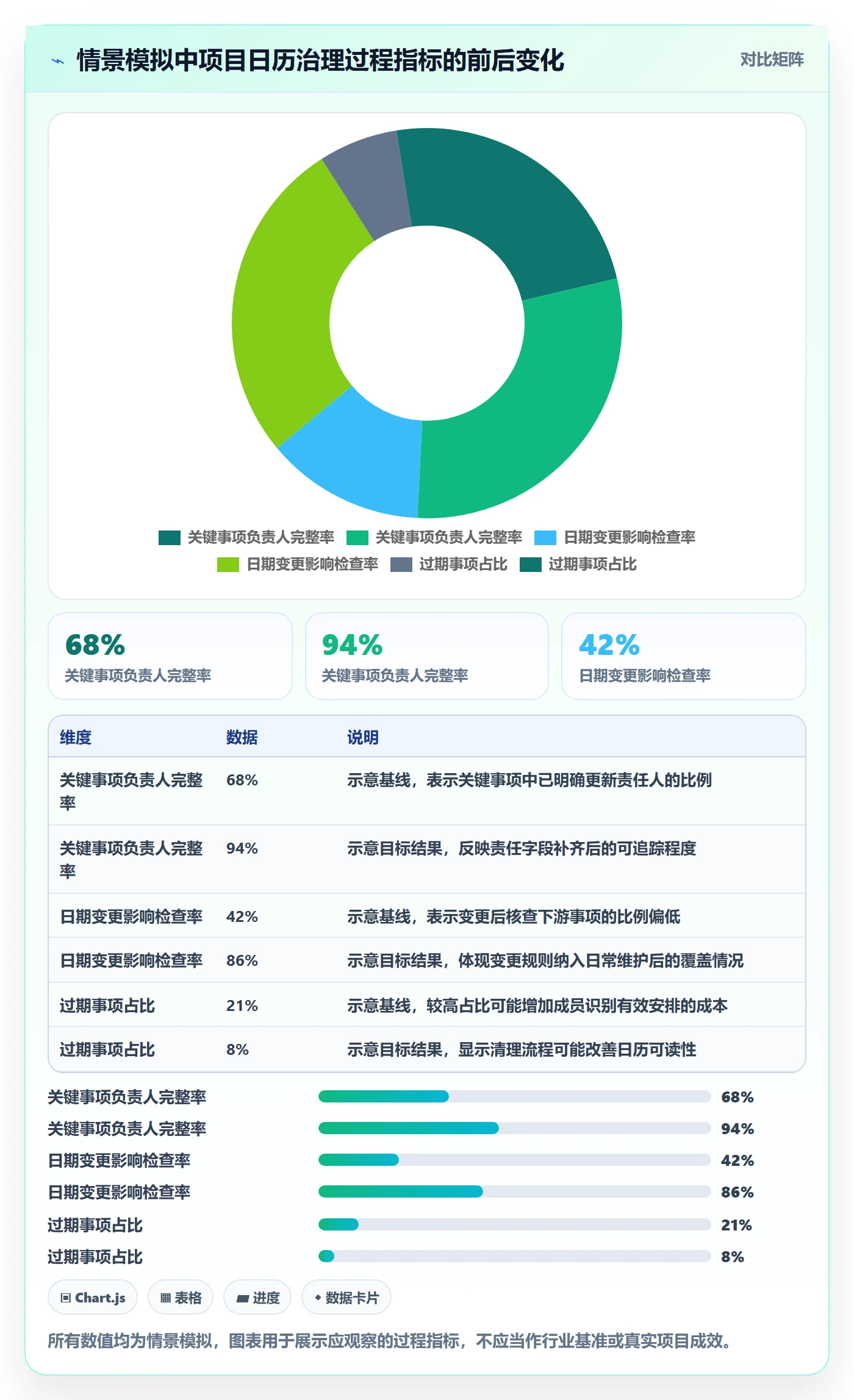Click the 数据 column header
854x1400 pixels.
[x=242, y=737]
